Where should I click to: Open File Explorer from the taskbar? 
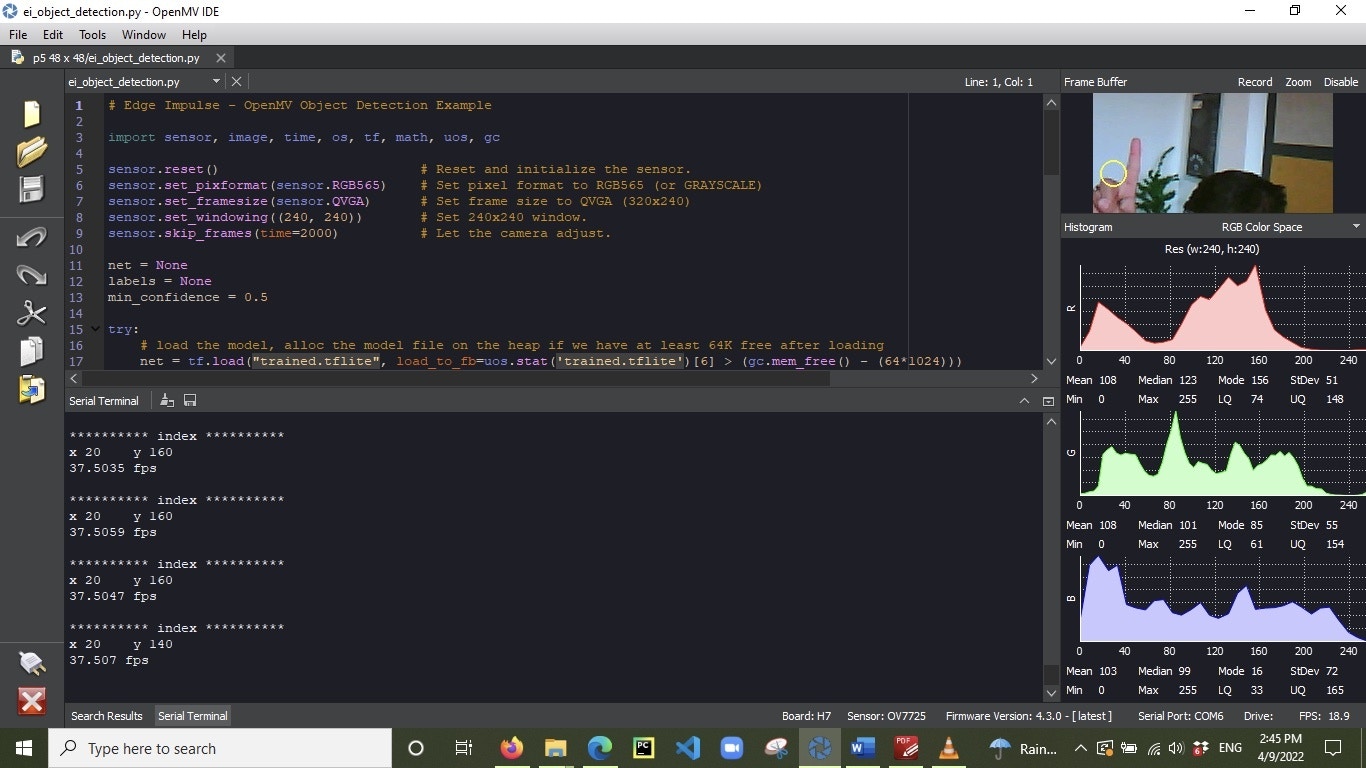tap(556, 748)
